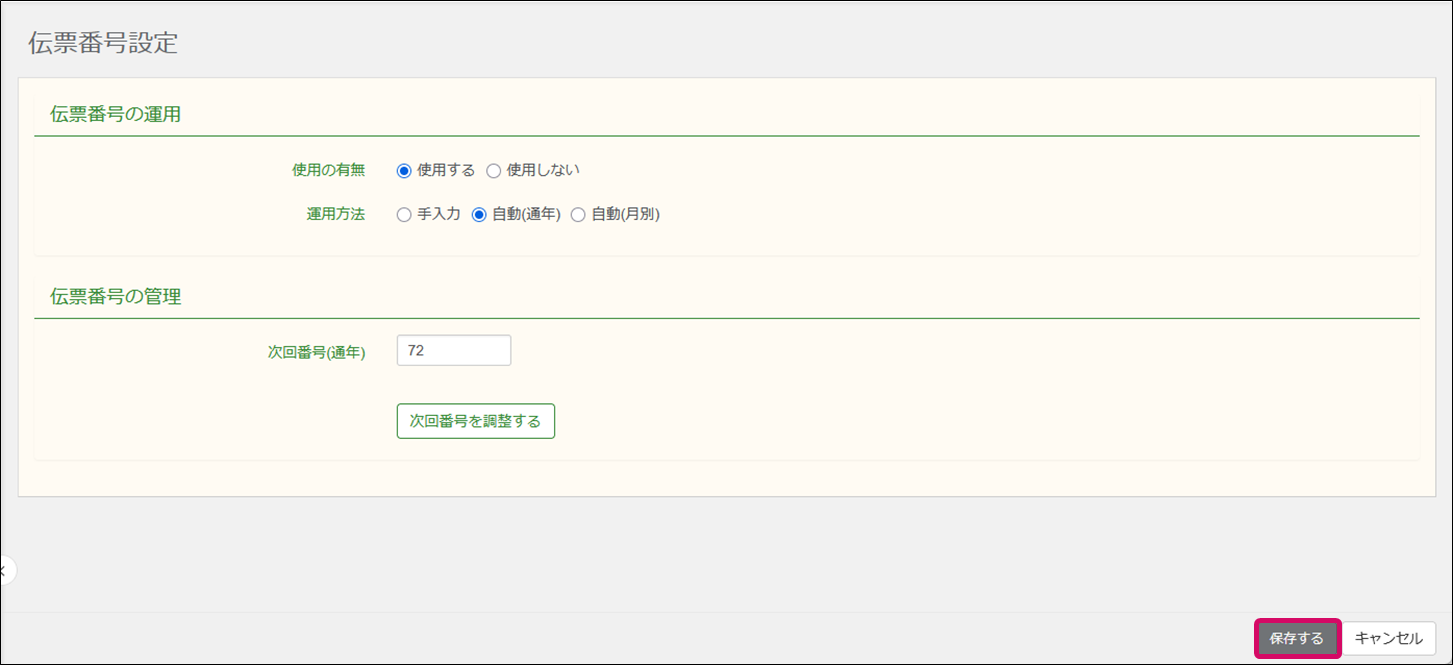Choose the 手入力 radio button circle

tap(404, 214)
